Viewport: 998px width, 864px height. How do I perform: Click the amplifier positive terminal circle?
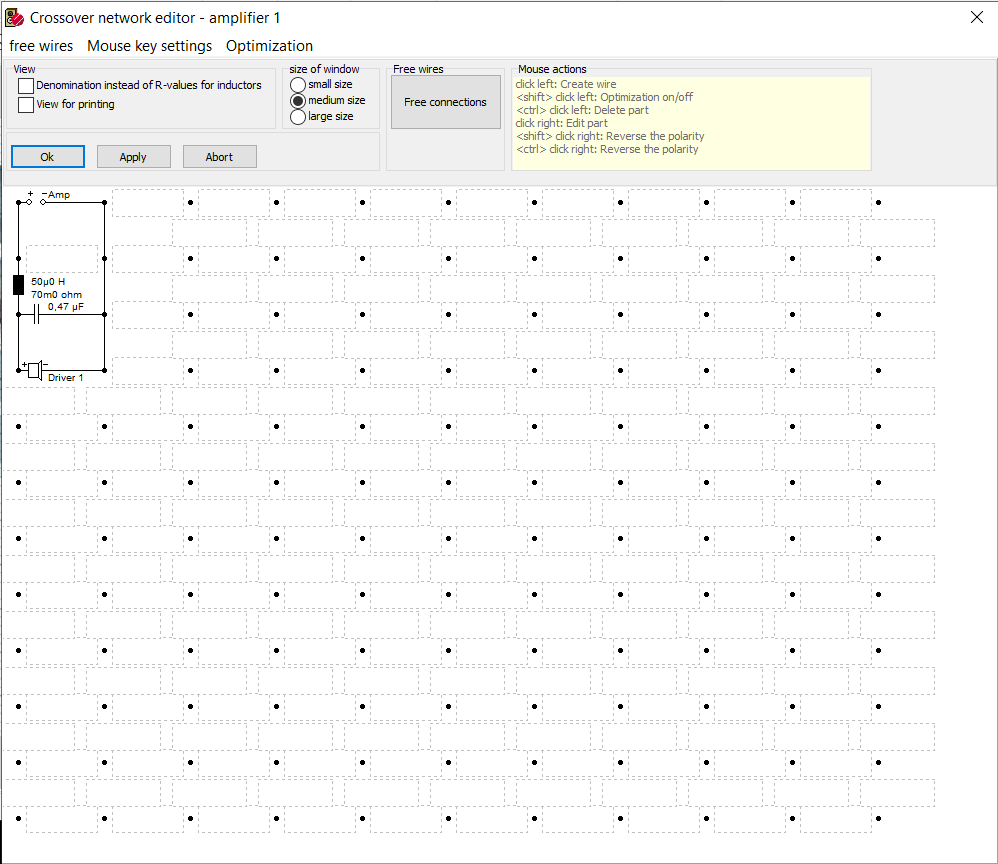point(29,202)
